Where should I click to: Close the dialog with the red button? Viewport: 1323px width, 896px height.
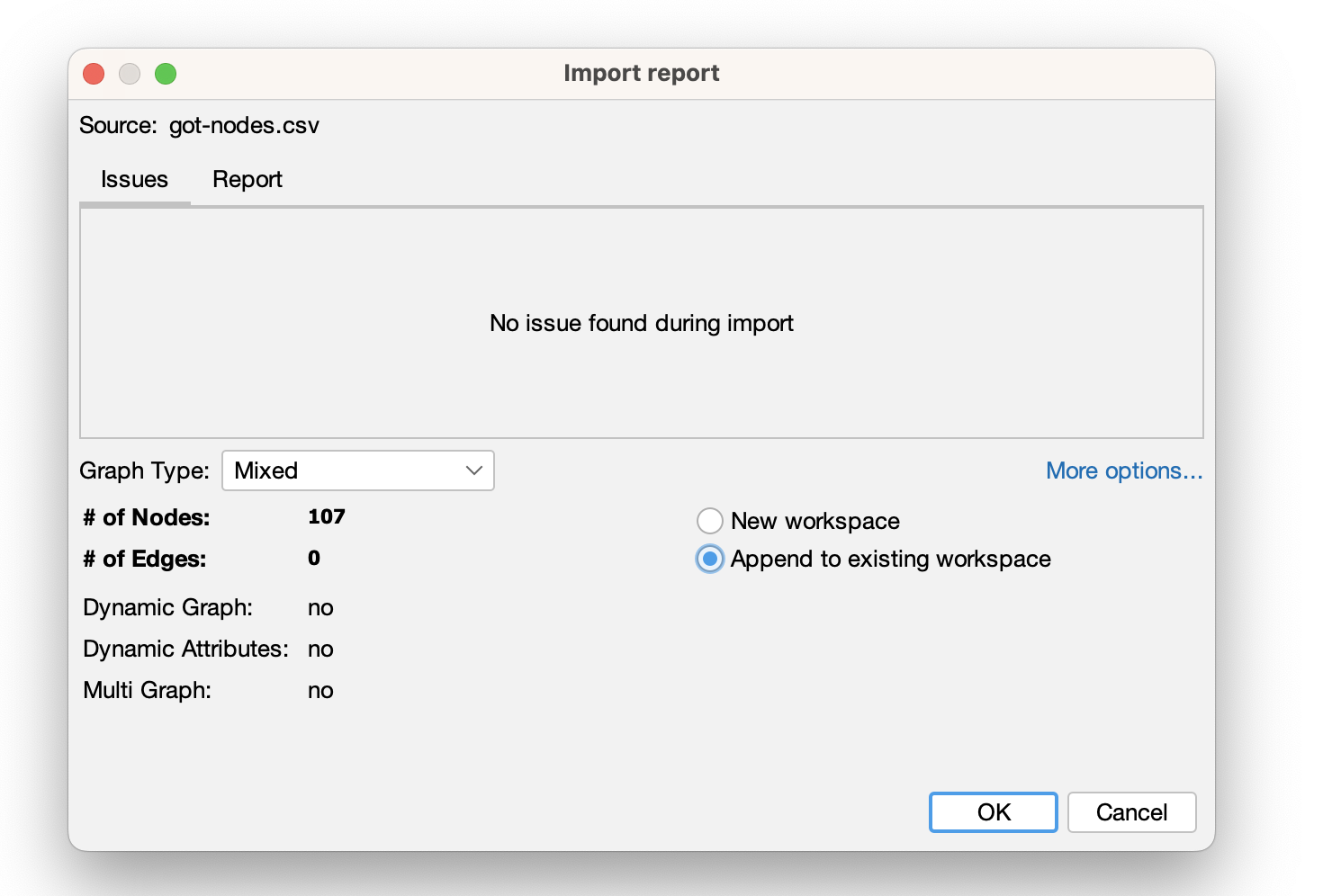click(x=94, y=74)
